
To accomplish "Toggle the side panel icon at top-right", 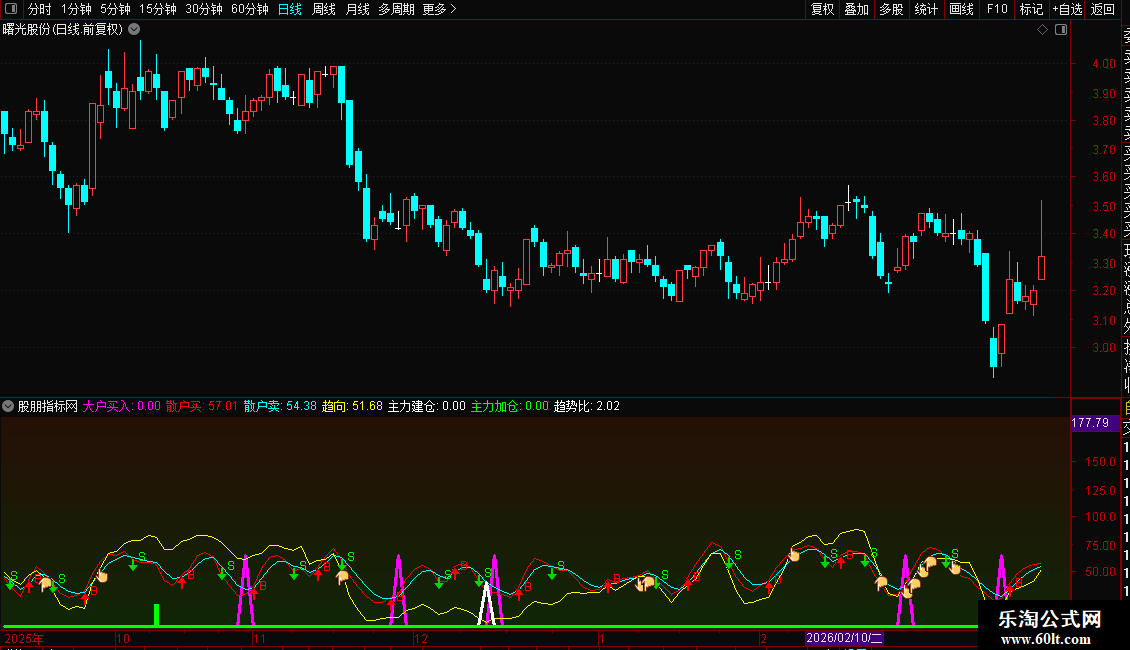I will coord(1061,30).
